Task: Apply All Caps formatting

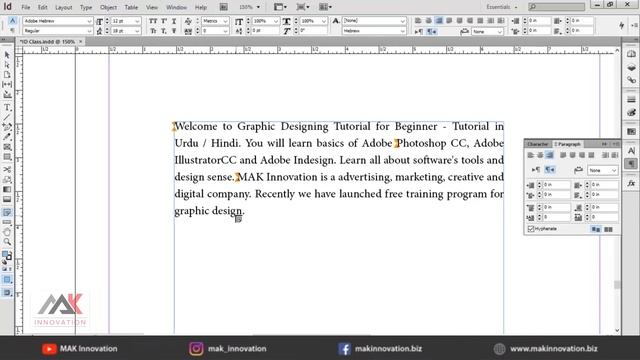Action: coord(153,21)
